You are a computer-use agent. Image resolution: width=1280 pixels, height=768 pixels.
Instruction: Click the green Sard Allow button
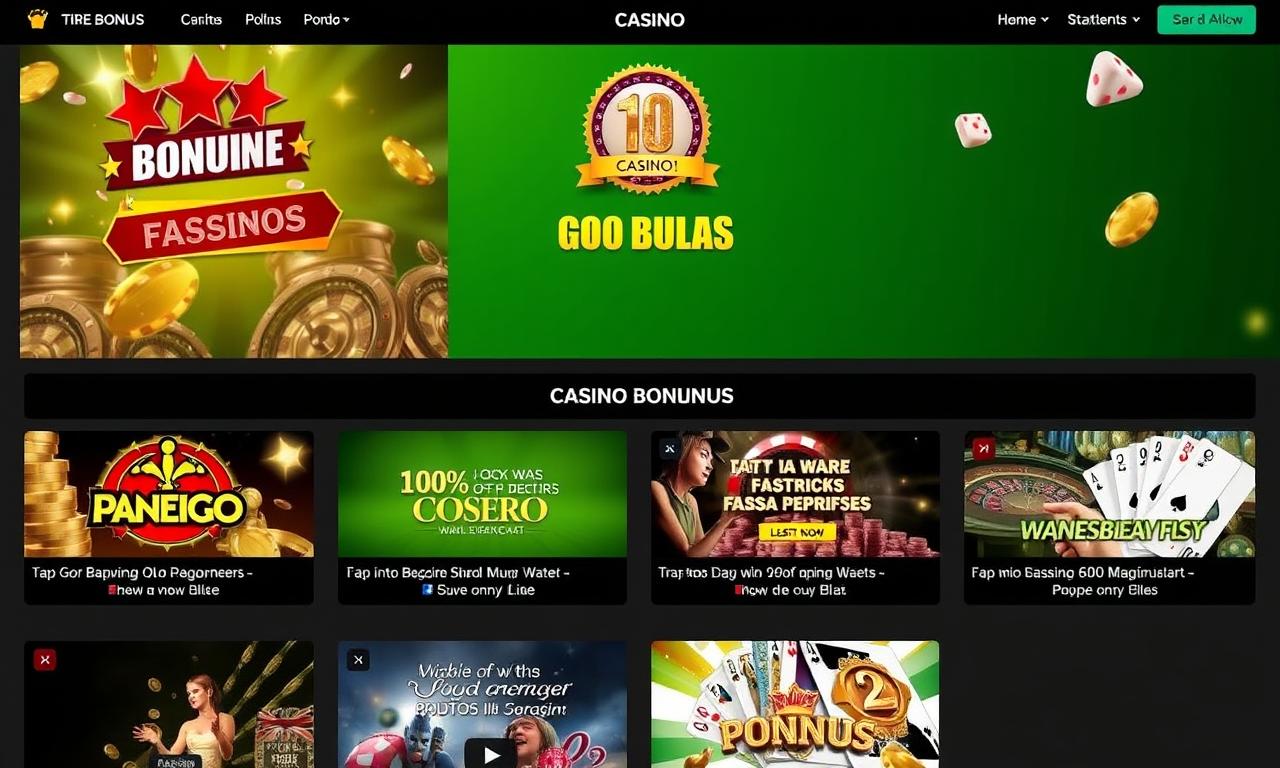coord(1206,19)
